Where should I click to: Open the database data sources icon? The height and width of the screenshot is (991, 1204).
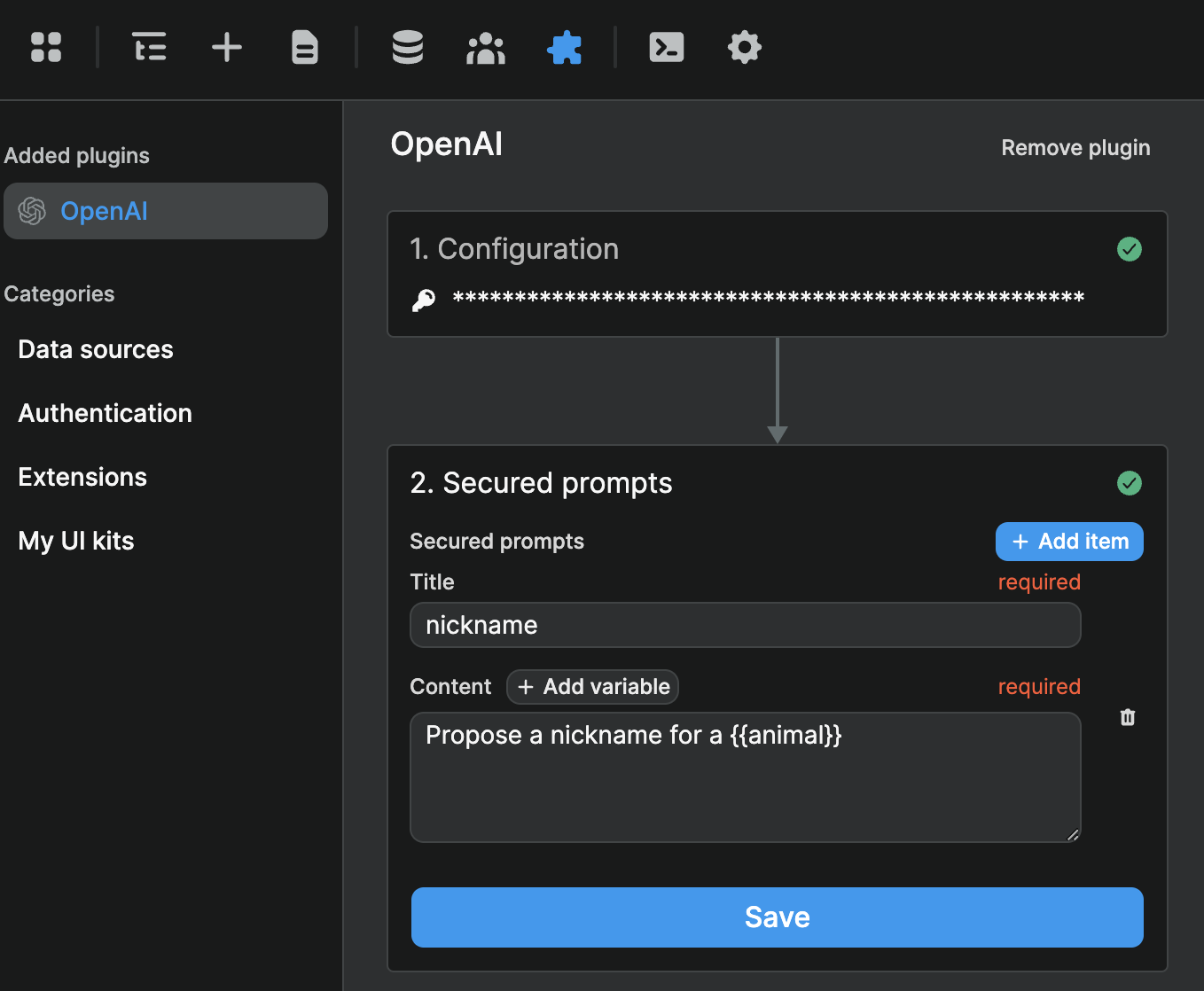tap(407, 48)
